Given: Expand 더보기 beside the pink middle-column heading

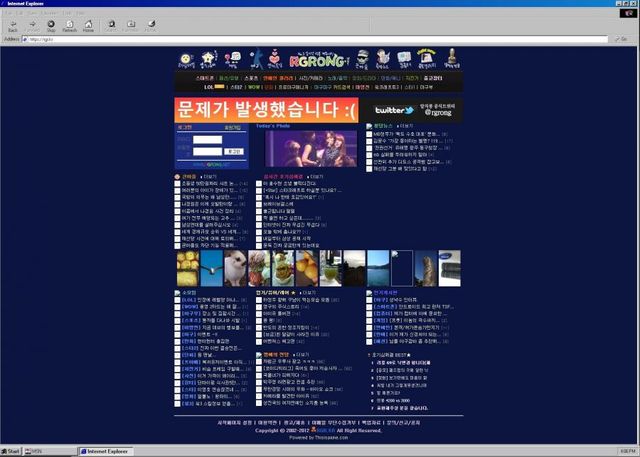Looking at the screenshot, I should click(317, 176).
